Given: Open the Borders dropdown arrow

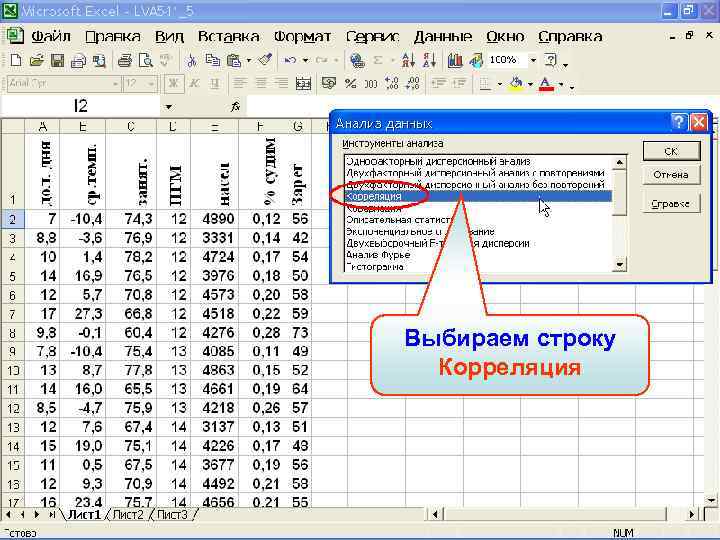Looking at the screenshot, I should (x=499, y=84).
